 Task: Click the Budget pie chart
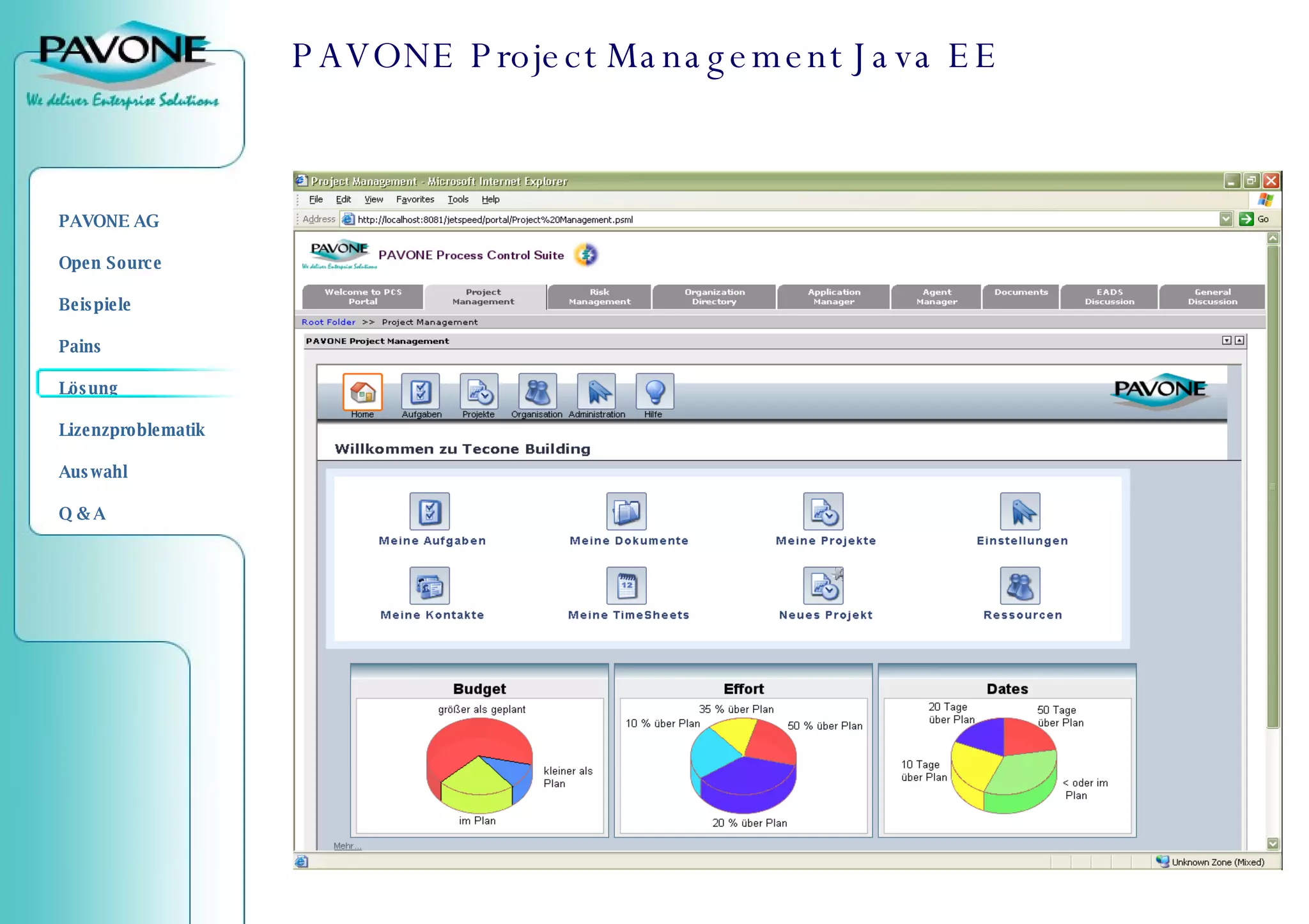pyautogui.click(x=479, y=765)
